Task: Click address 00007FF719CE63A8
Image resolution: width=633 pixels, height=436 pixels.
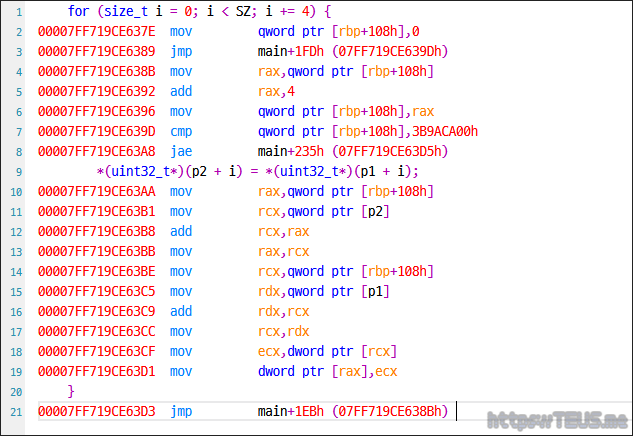Action: (x=96, y=151)
